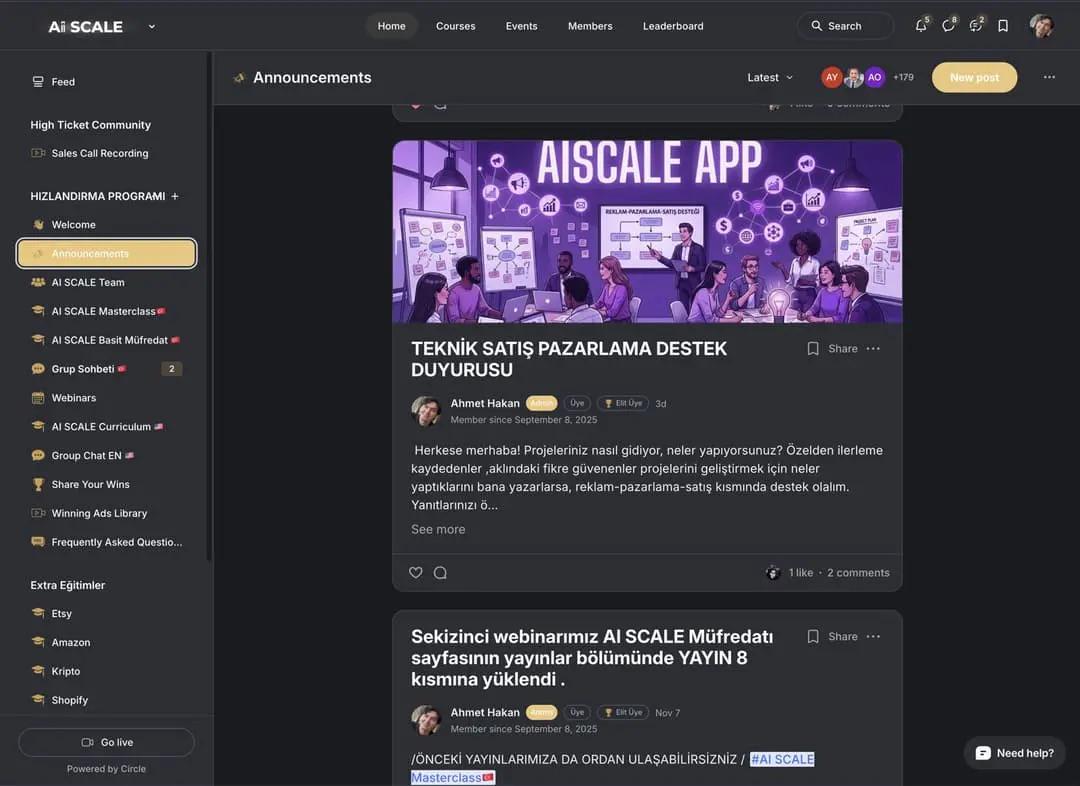1080x786 pixels.
Task: Open the Courses tab
Action: [x=455, y=26]
